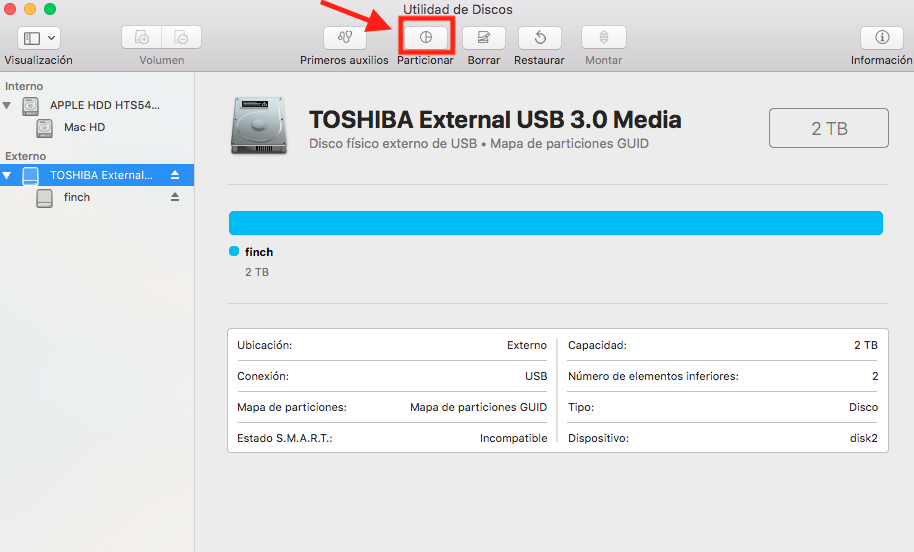The image size is (914, 552).
Task: Click the Particionar pie icon
Action: tap(426, 38)
